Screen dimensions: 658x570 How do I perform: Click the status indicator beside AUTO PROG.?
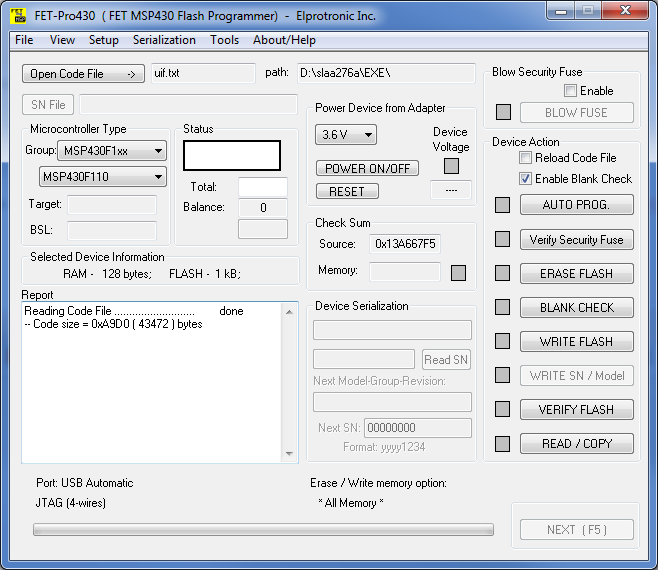point(503,205)
